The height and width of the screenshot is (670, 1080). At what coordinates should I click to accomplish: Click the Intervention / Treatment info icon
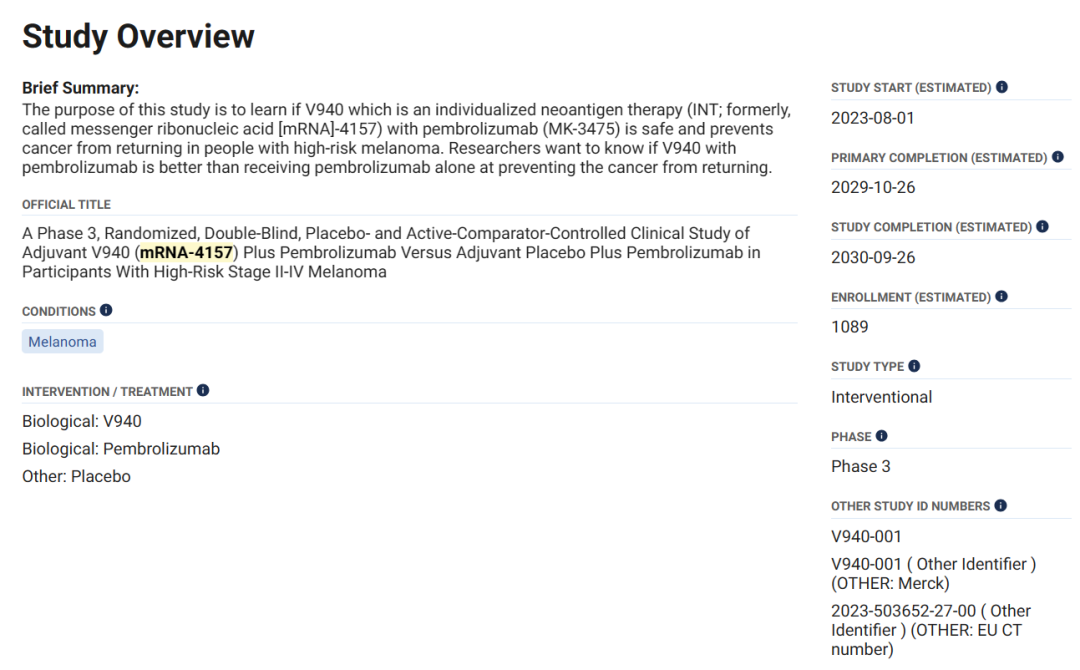[203, 391]
